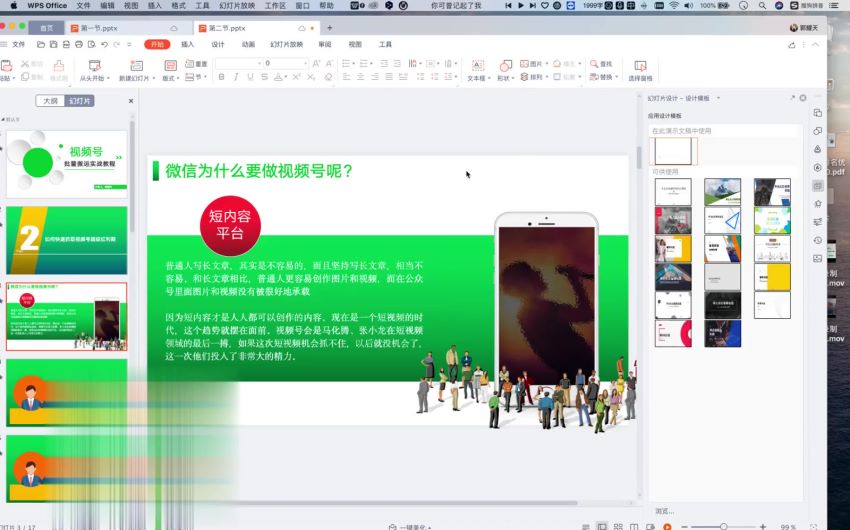Open the 工具 ribbon tab

(x=385, y=44)
